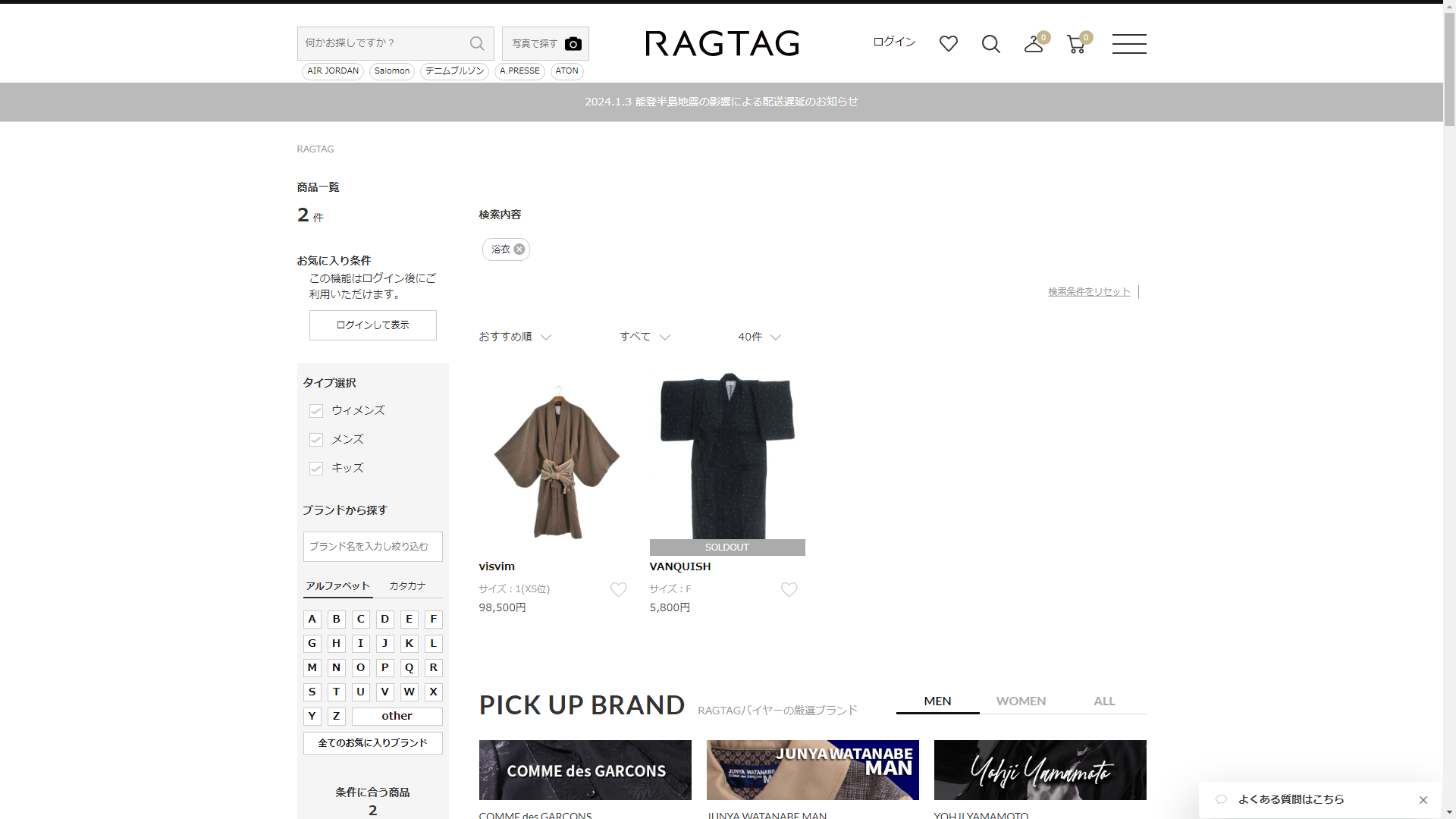Check the ウィメンズ type checkbox
Image resolution: width=1456 pixels, height=819 pixels.
[x=316, y=411]
